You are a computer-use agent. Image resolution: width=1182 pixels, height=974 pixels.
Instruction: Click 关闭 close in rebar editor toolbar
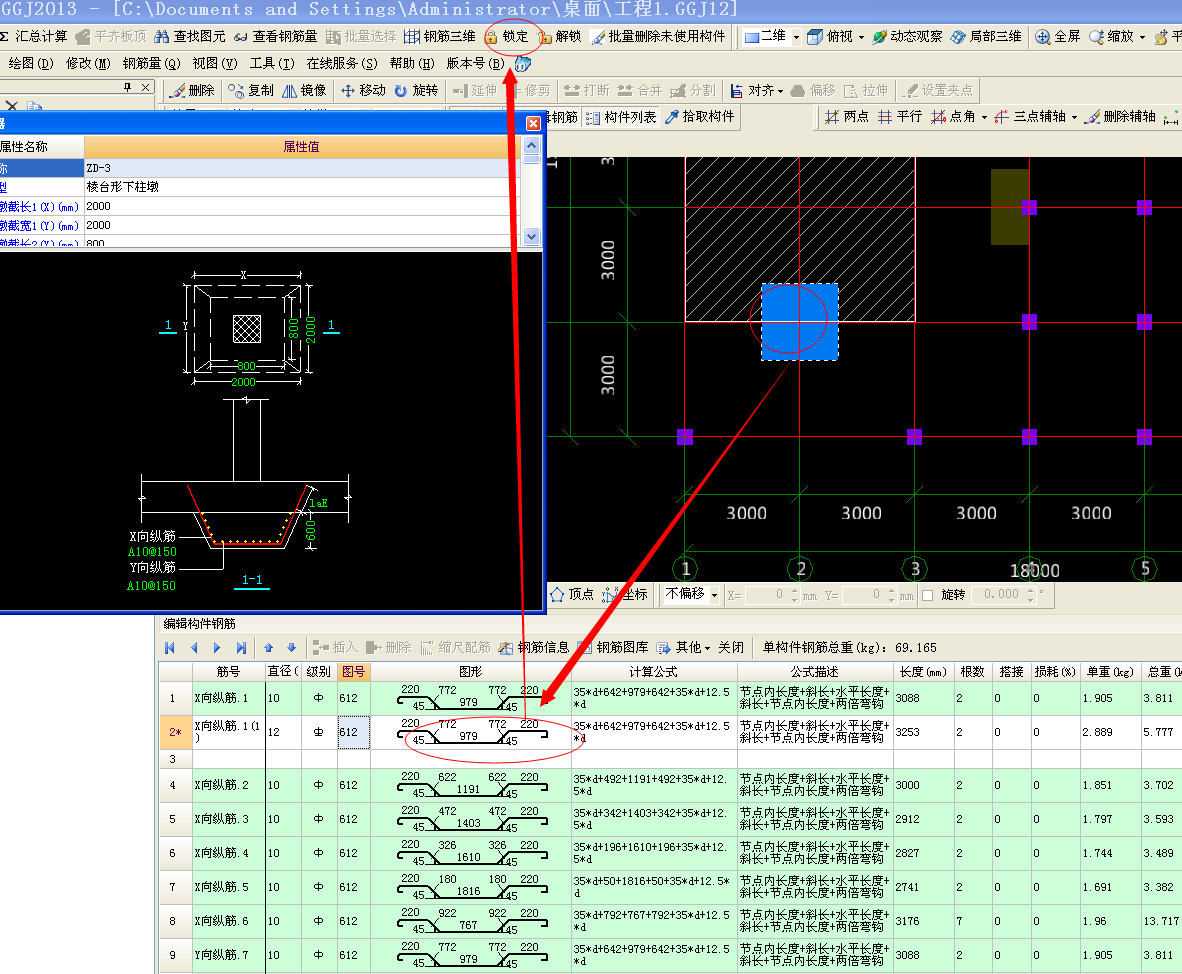[x=730, y=648]
